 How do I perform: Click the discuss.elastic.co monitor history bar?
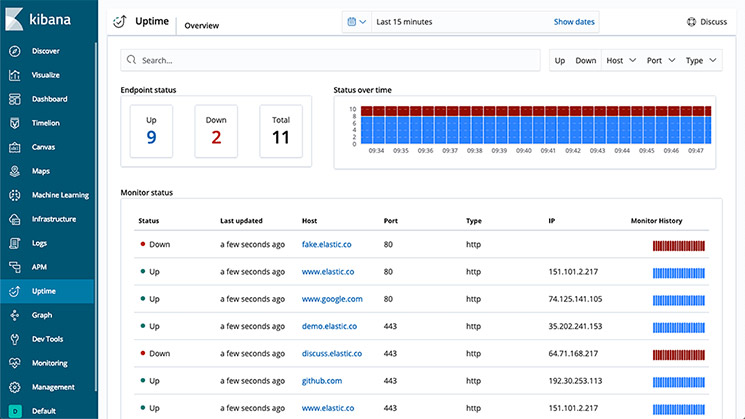pos(678,355)
